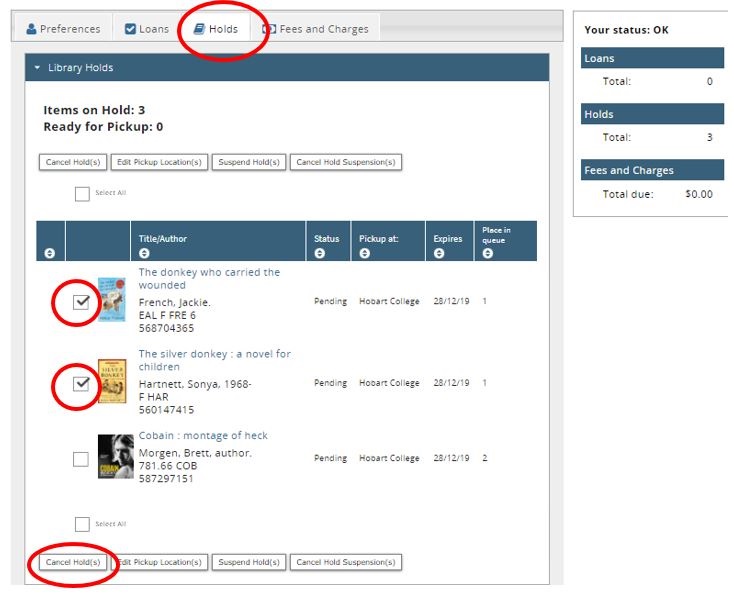The width and height of the screenshot is (734, 595).
Task: Collapse the Library Holds section
Action: [37, 68]
